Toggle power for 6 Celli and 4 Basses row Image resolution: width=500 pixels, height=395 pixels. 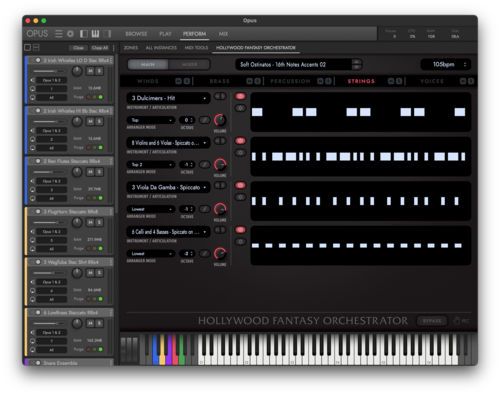tap(240, 230)
